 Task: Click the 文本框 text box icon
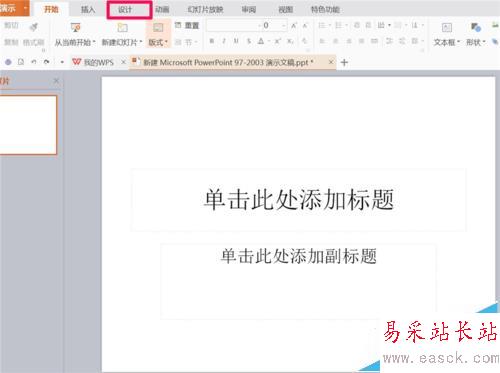point(447,28)
